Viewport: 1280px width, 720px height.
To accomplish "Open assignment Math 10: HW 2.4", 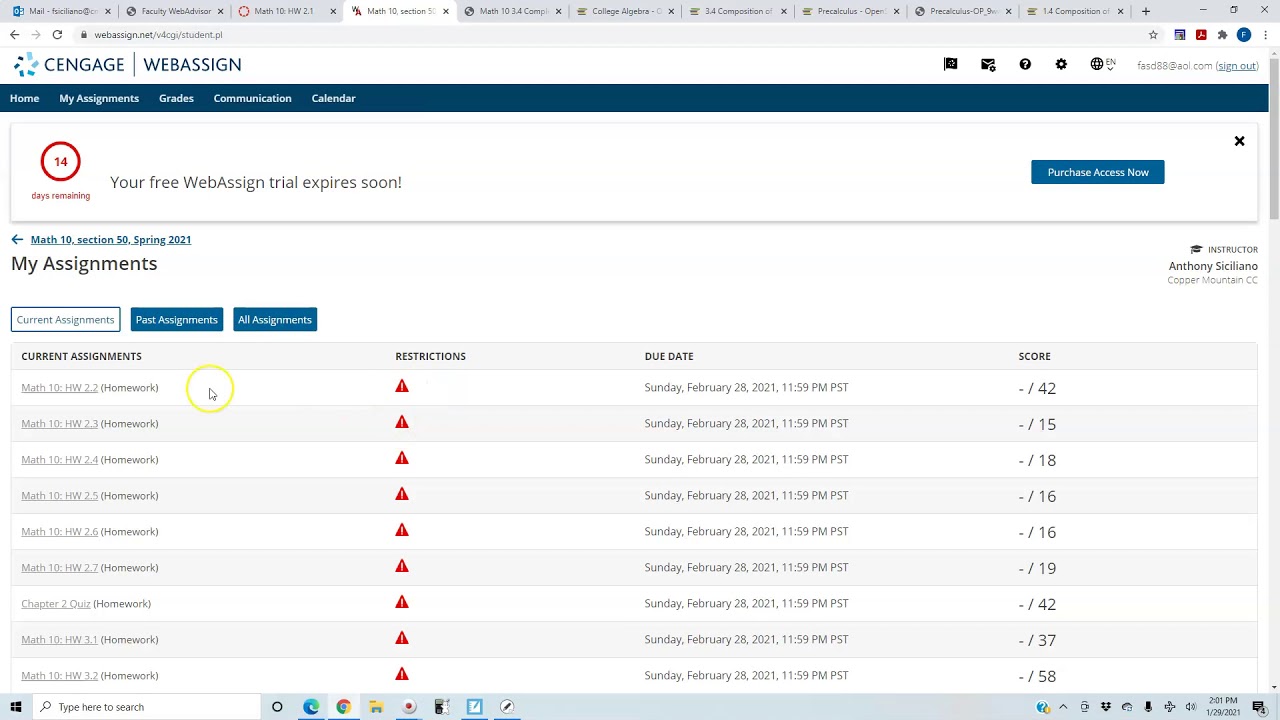I will (x=60, y=460).
